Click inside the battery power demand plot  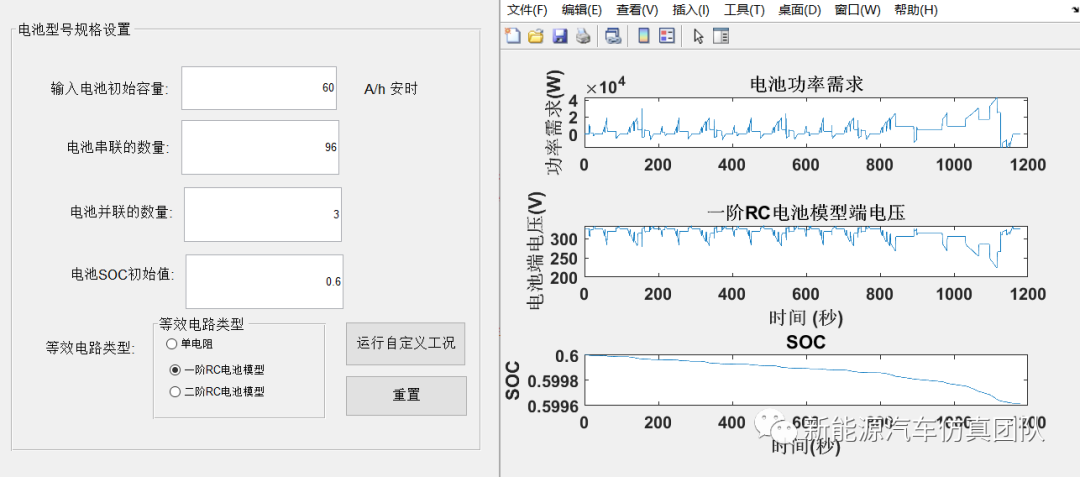806,123
